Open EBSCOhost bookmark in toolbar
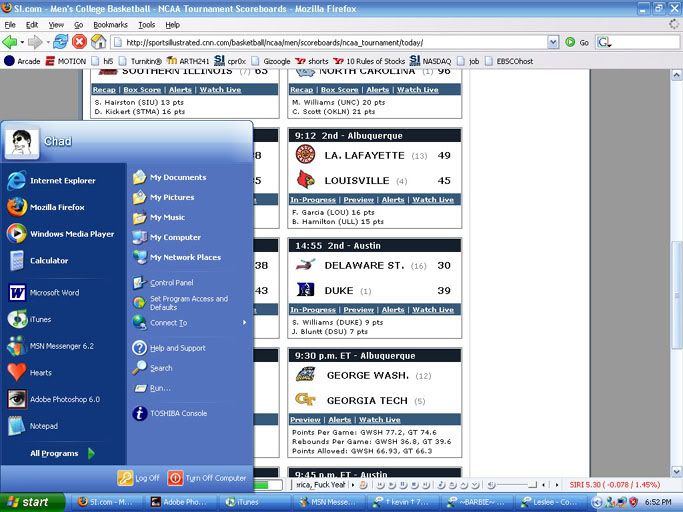 pyautogui.click(x=509, y=61)
